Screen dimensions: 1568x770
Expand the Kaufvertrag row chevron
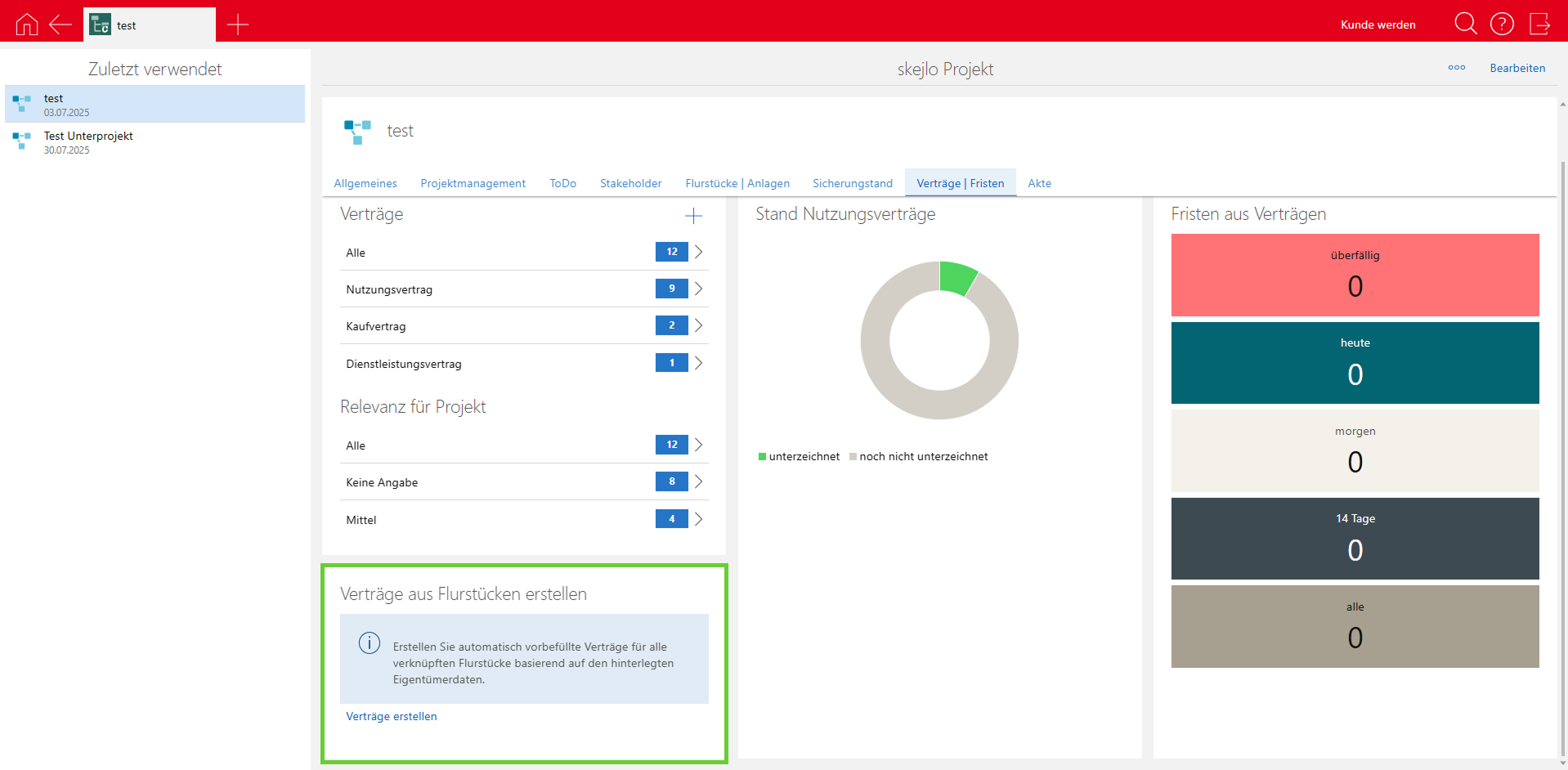(698, 325)
